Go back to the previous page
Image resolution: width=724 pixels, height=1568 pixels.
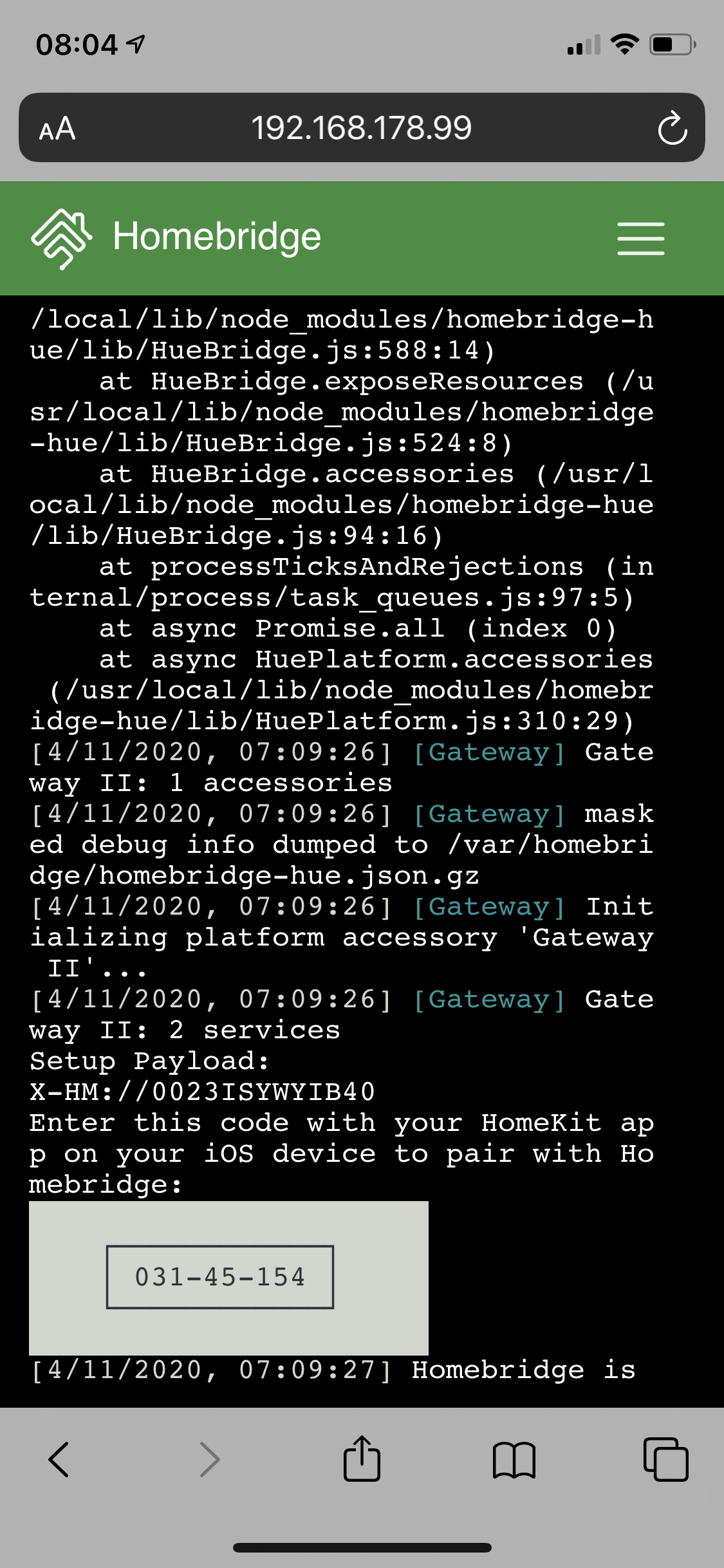59,1459
